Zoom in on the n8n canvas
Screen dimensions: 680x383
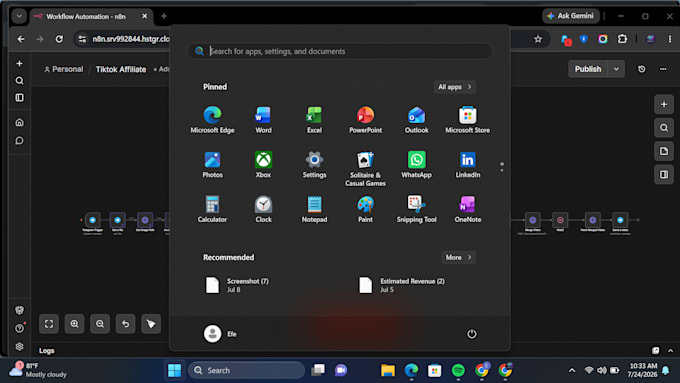[x=74, y=324]
